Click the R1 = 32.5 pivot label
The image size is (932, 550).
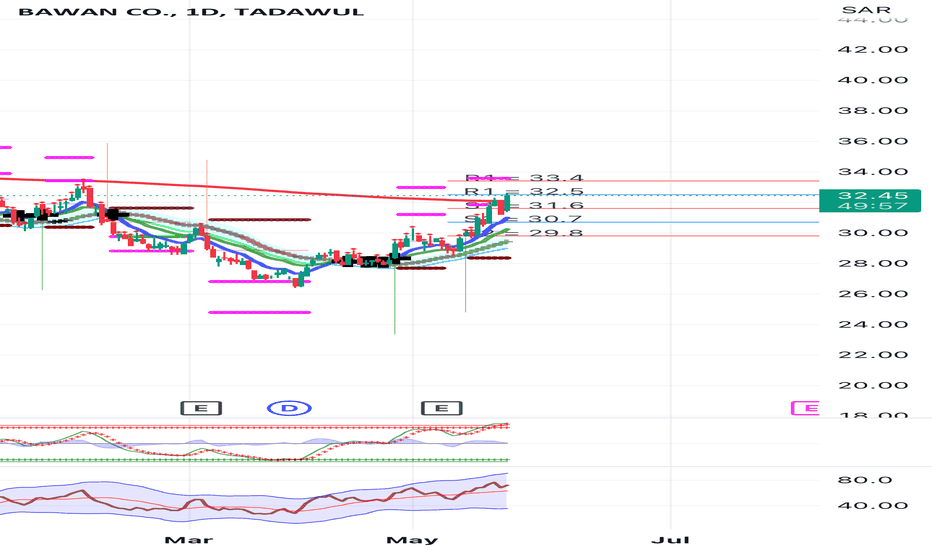[524, 191]
